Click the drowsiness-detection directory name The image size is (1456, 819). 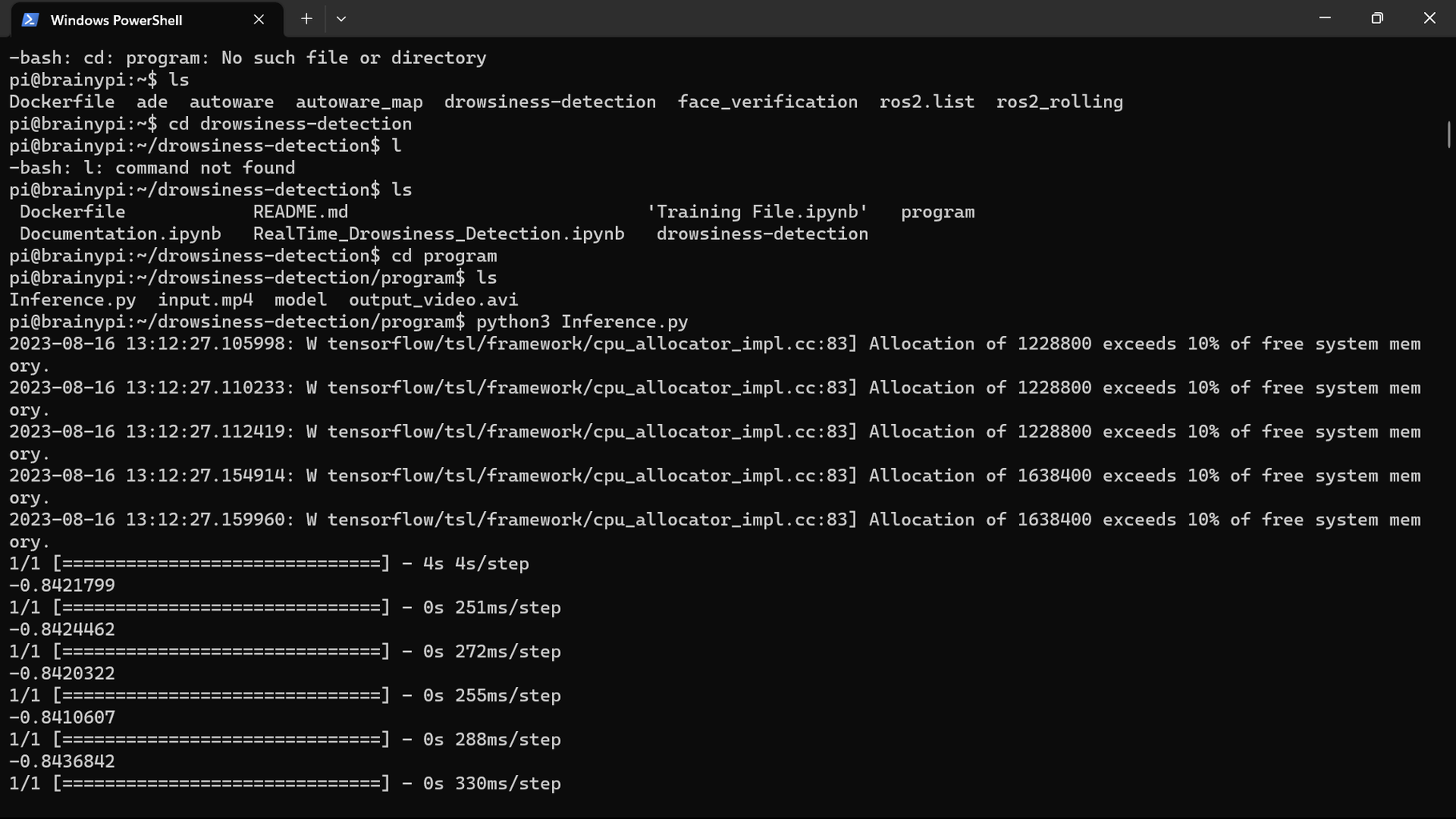point(762,234)
